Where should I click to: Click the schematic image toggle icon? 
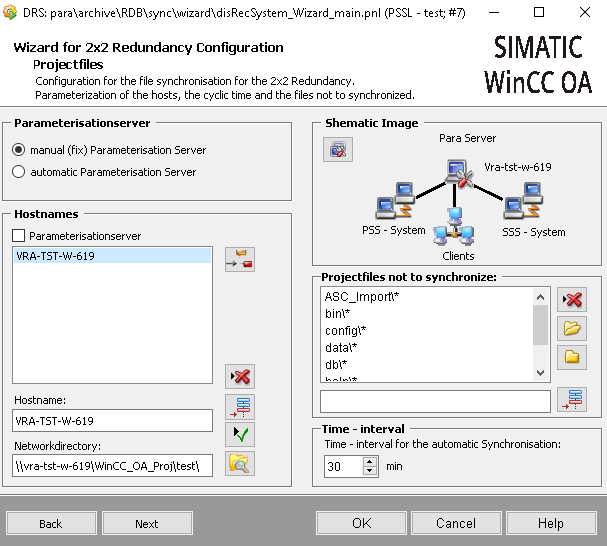(338, 150)
